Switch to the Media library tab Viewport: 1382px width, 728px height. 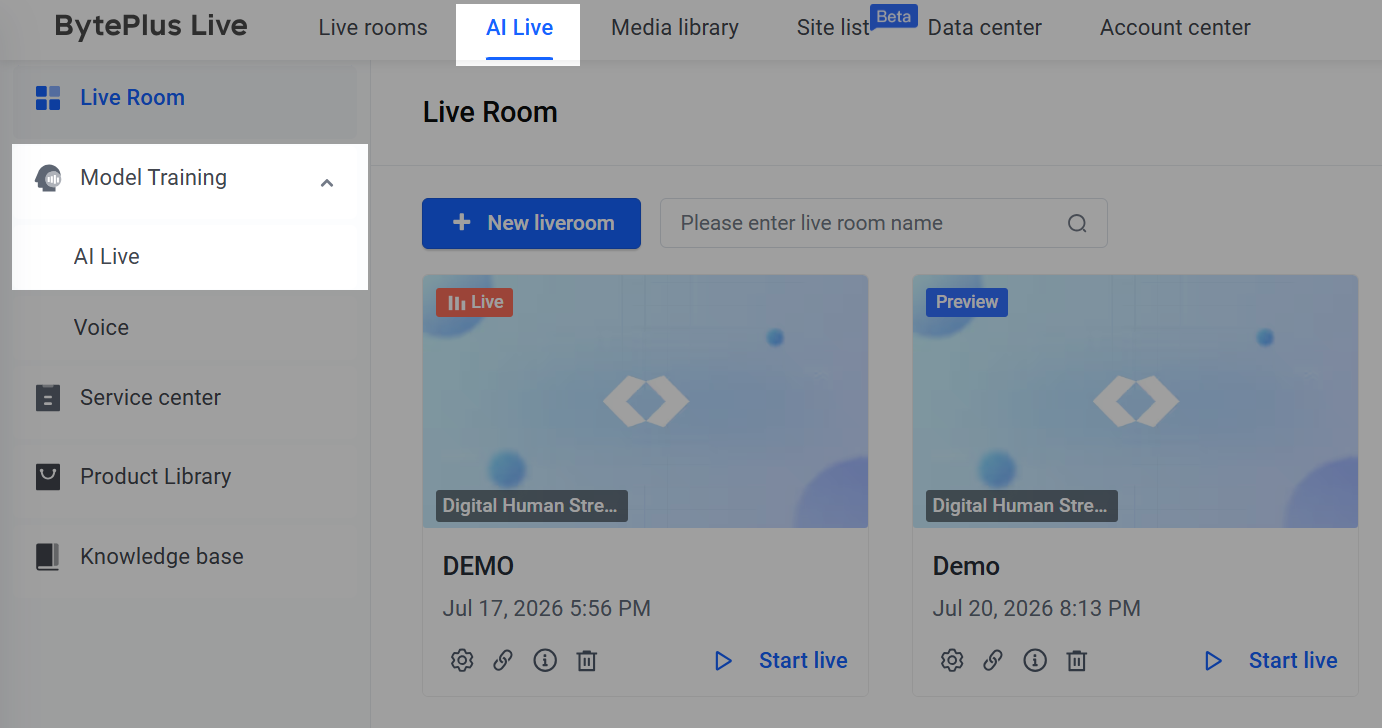tap(675, 28)
